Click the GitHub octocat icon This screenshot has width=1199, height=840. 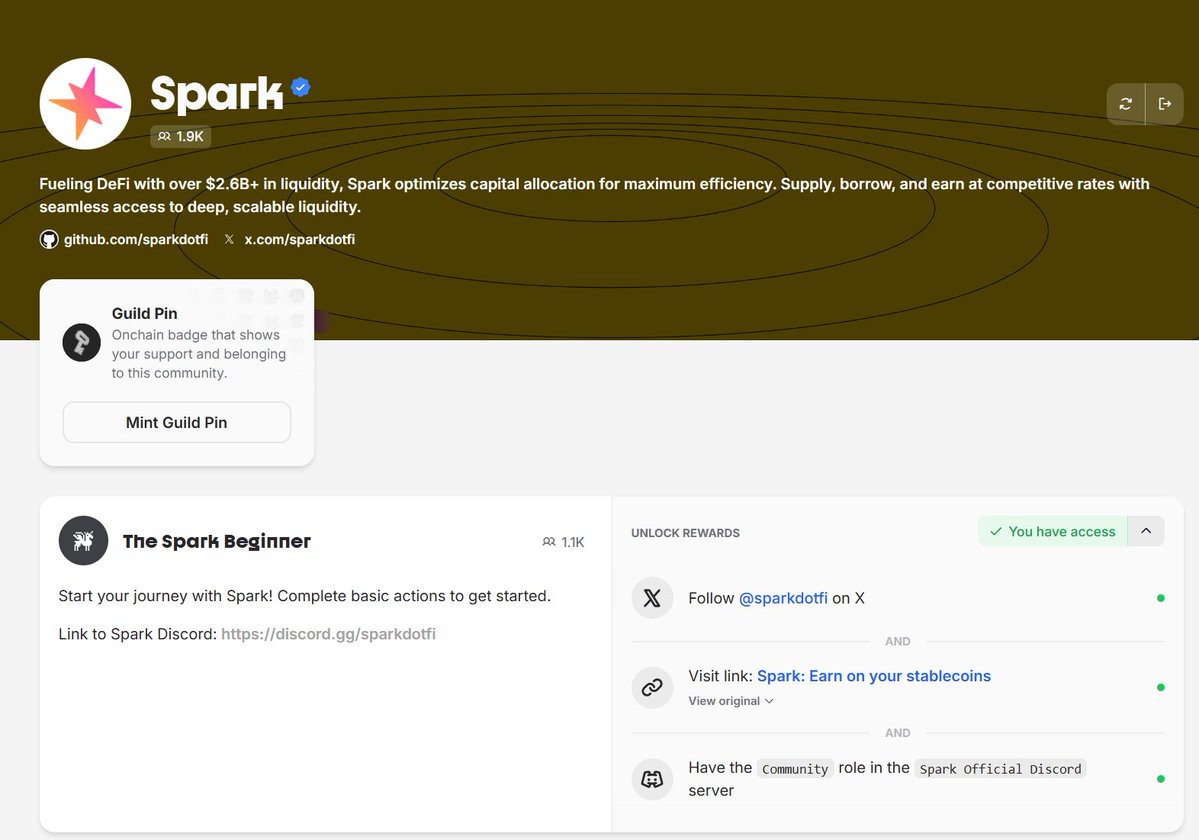tap(49, 239)
